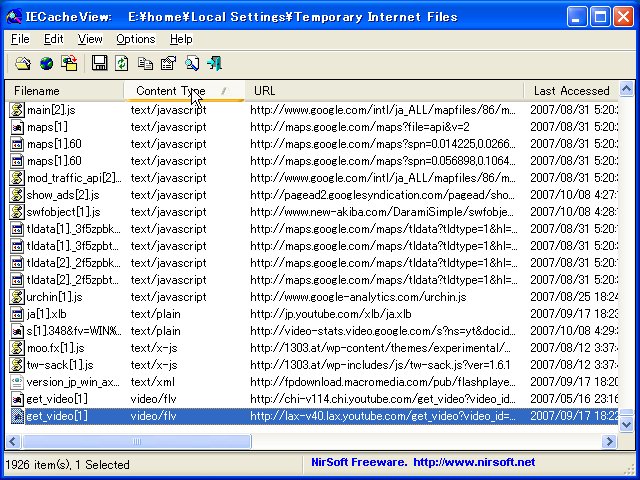
Task: Click the script icon beside main[2].js
Action: pyautogui.click(x=17, y=110)
